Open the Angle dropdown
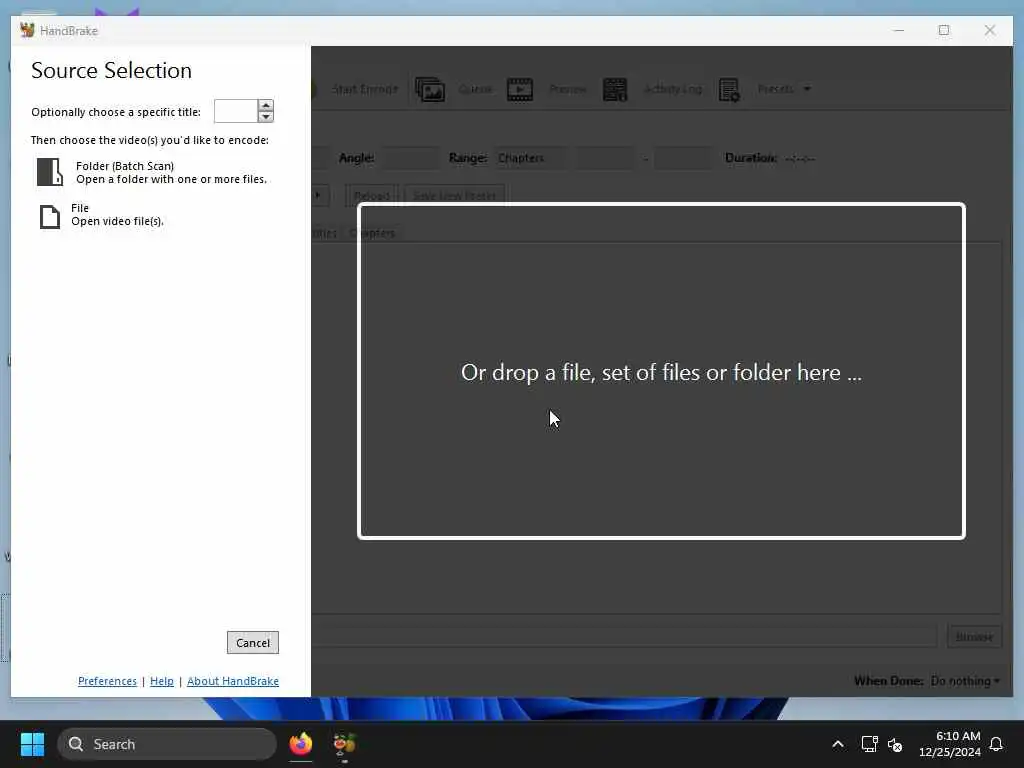This screenshot has height=768, width=1024. point(409,158)
